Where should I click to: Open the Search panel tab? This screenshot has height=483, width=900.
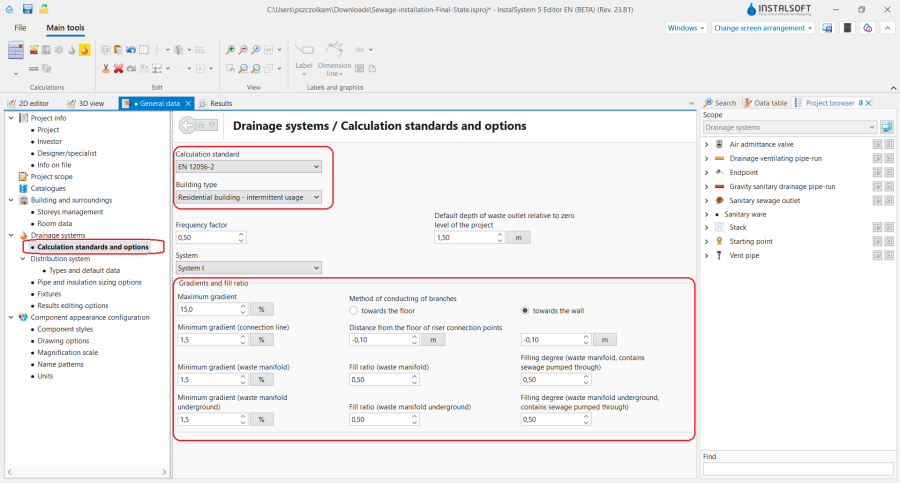720,103
